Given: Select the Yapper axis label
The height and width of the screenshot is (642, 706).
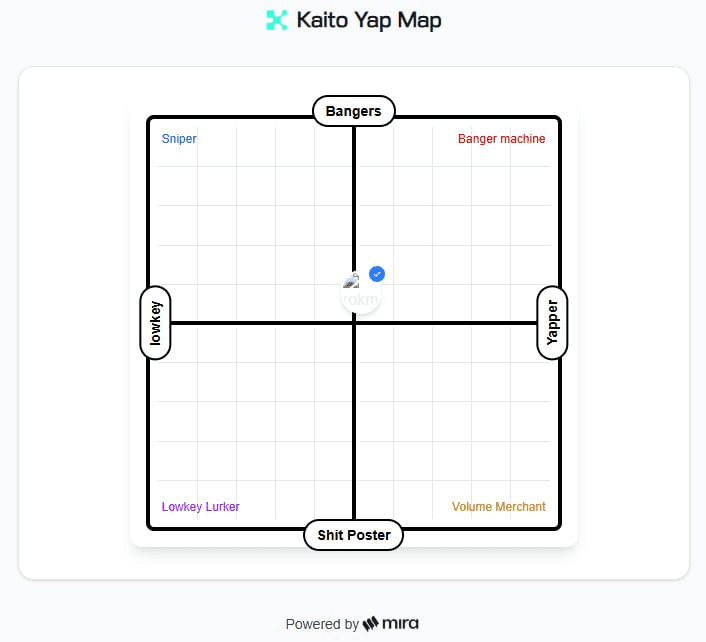Looking at the screenshot, I should coord(552,322).
